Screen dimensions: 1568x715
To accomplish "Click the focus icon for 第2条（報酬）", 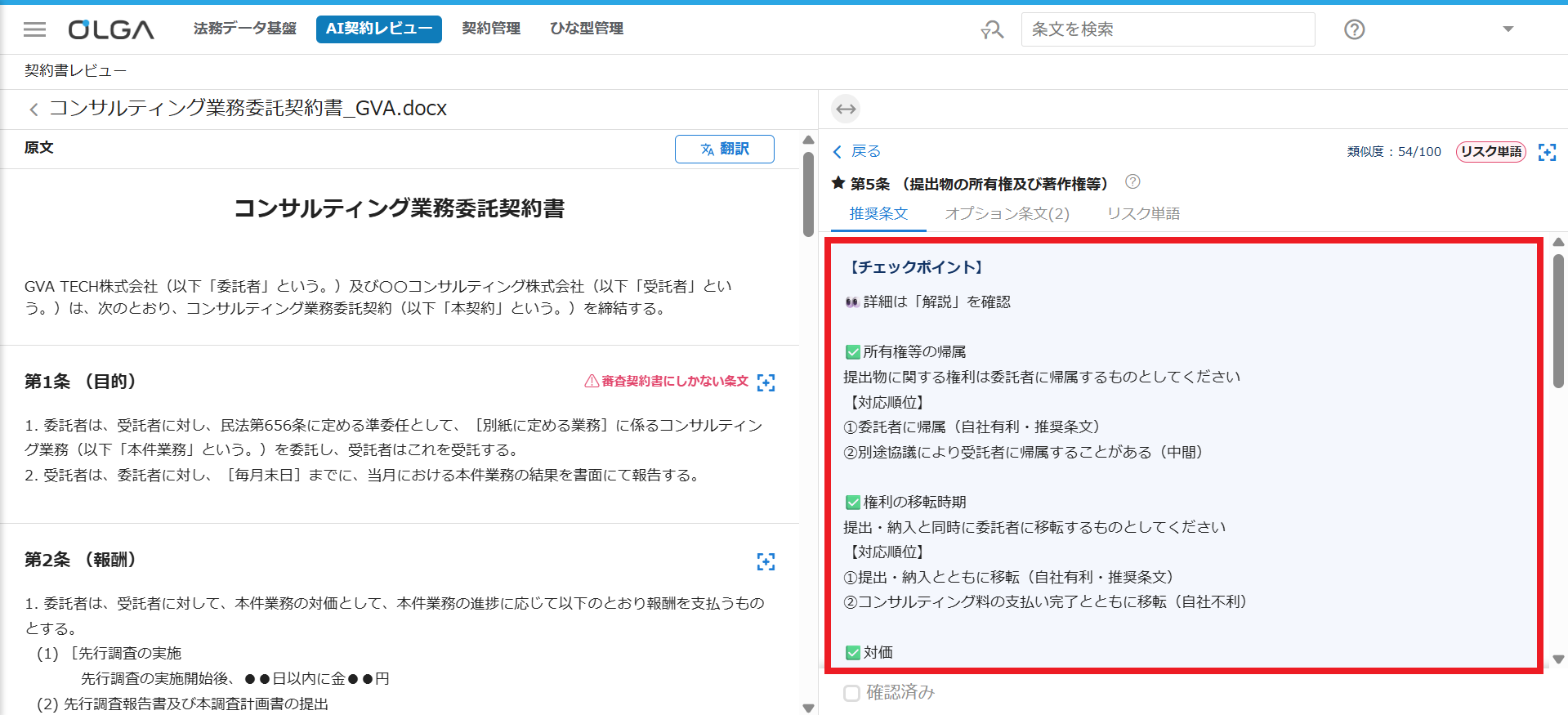I will [766, 561].
